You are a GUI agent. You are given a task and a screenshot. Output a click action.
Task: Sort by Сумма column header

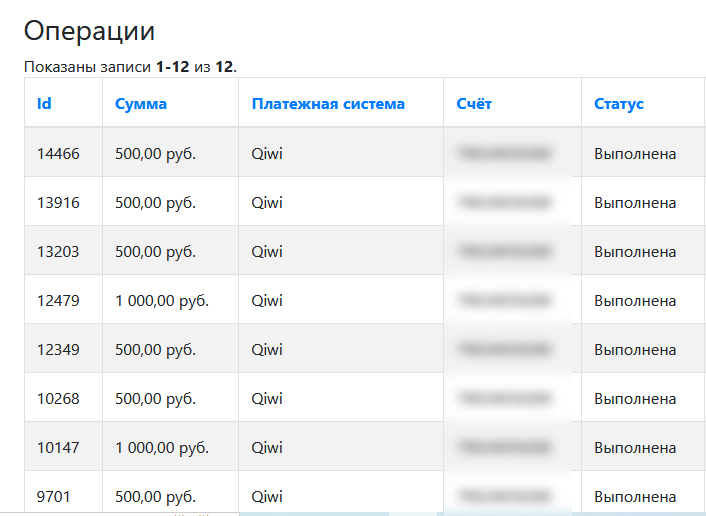[141, 104]
